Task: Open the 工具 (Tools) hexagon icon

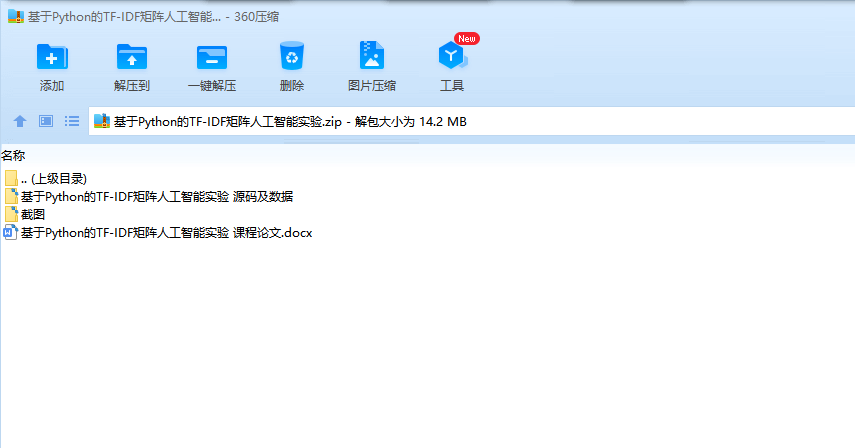Action: coord(452,56)
